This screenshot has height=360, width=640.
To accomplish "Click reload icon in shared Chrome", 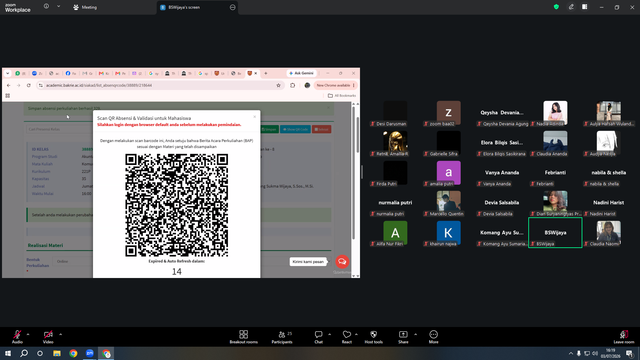I will point(29,85).
